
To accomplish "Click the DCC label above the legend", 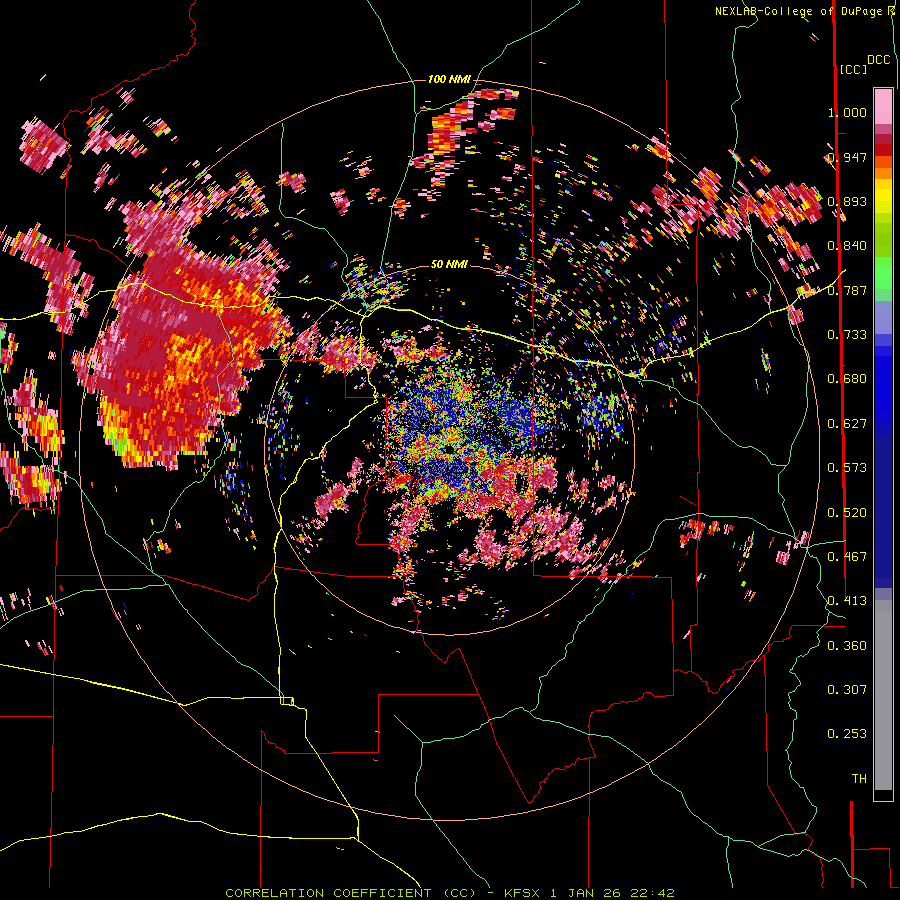I will coord(879,59).
